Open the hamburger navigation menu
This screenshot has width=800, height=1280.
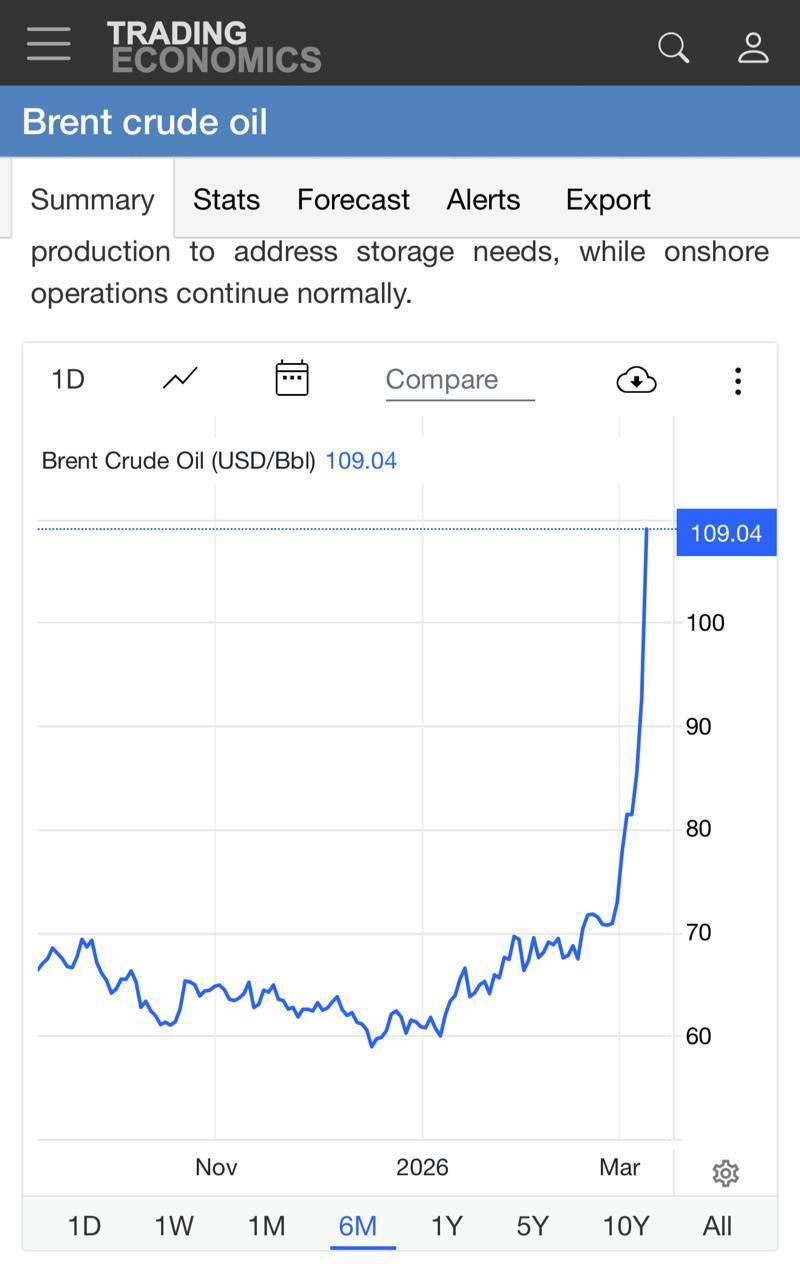click(48, 44)
